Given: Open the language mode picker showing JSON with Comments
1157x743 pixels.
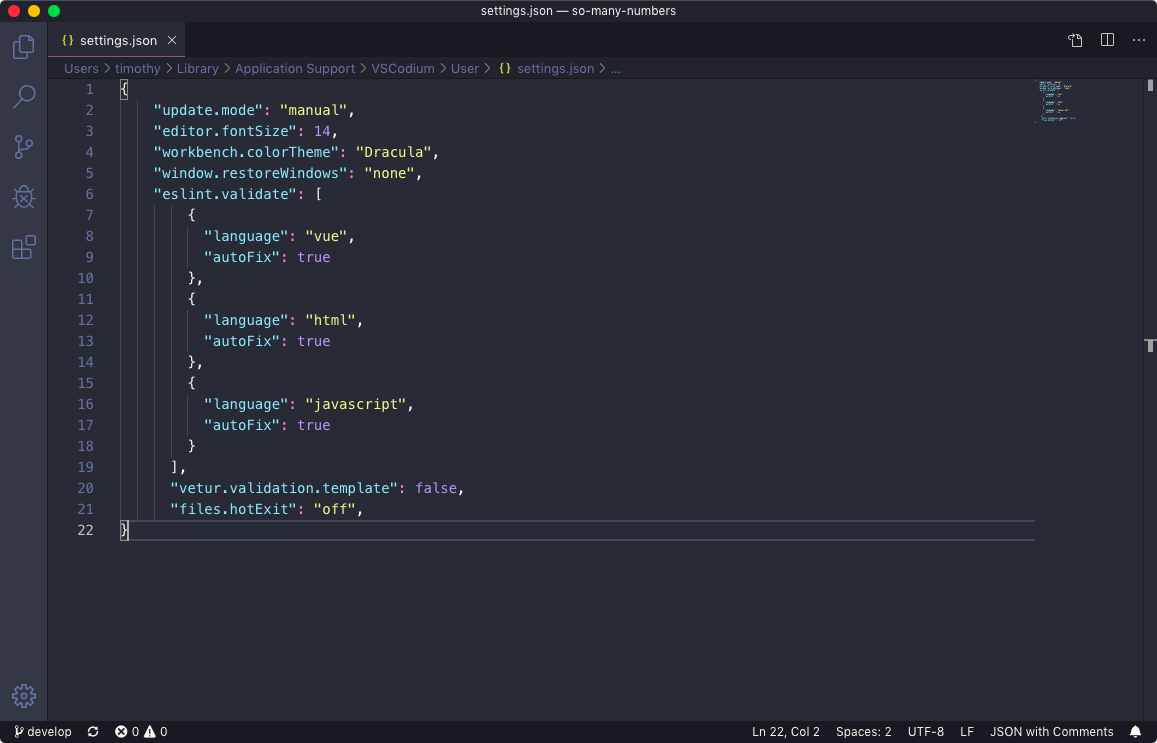Looking at the screenshot, I should pos(1051,731).
